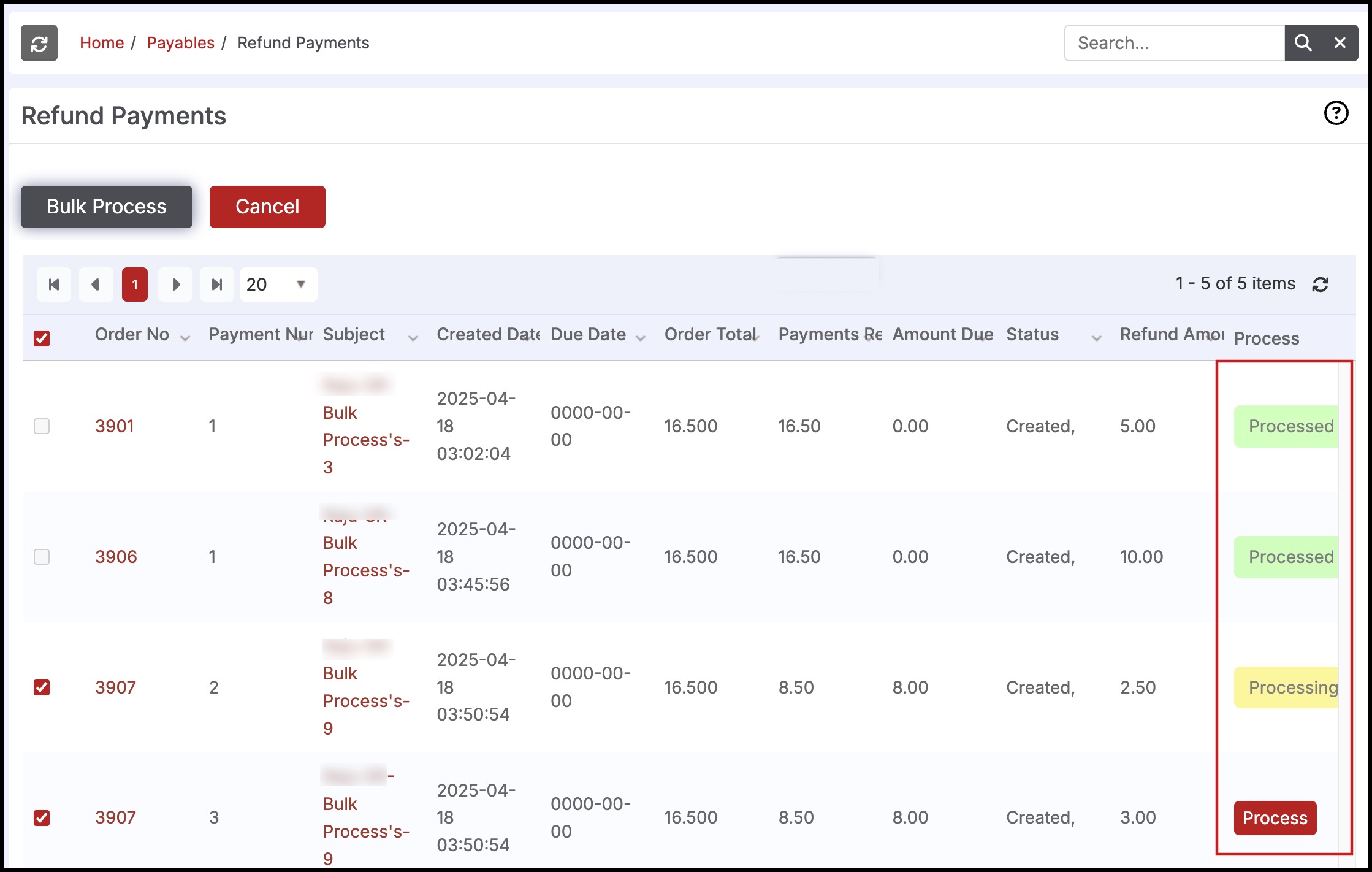Open the page size dropdown showing 20

click(x=278, y=285)
